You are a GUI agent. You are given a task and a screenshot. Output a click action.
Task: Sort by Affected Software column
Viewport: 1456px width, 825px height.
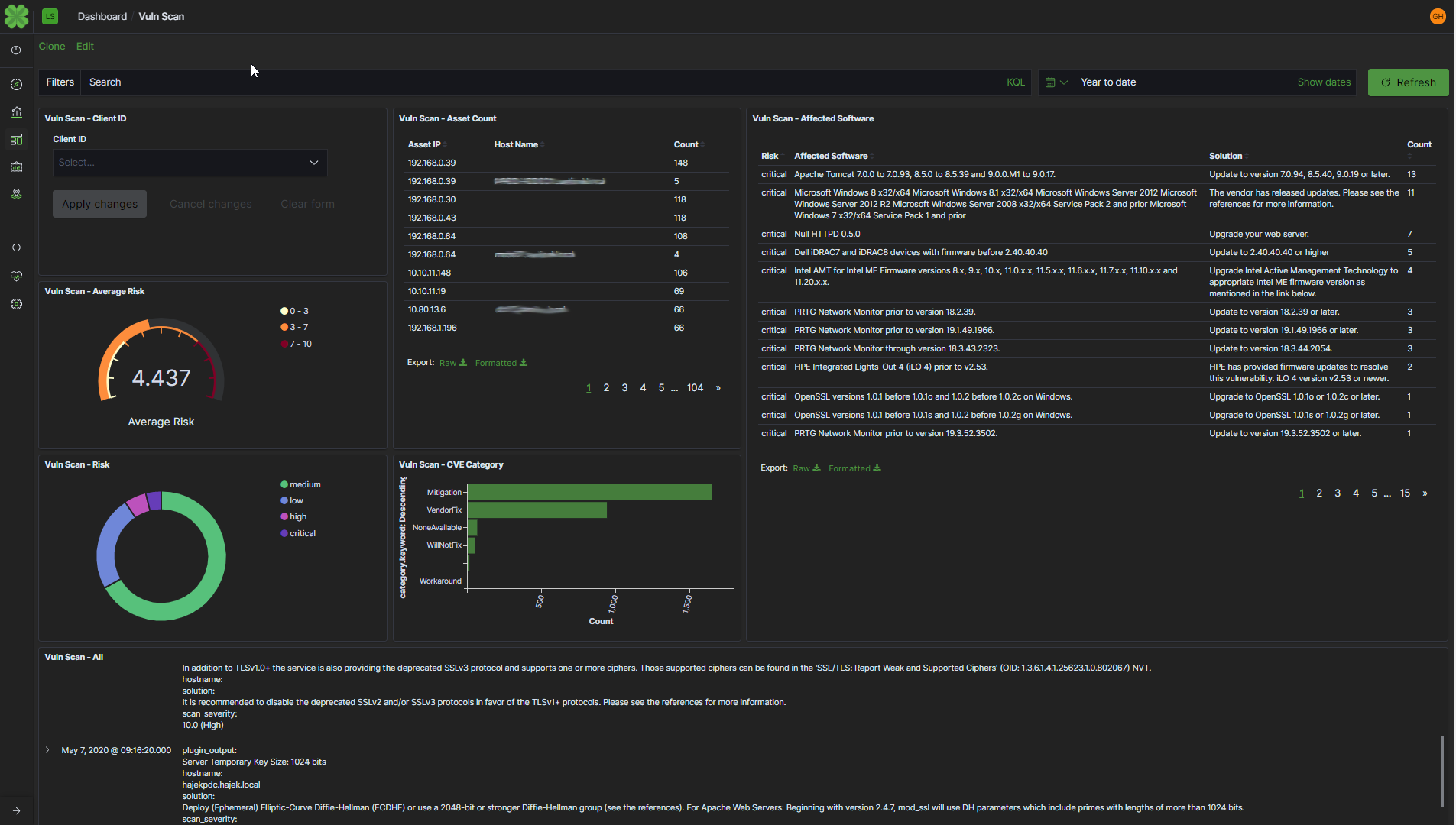[833, 156]
